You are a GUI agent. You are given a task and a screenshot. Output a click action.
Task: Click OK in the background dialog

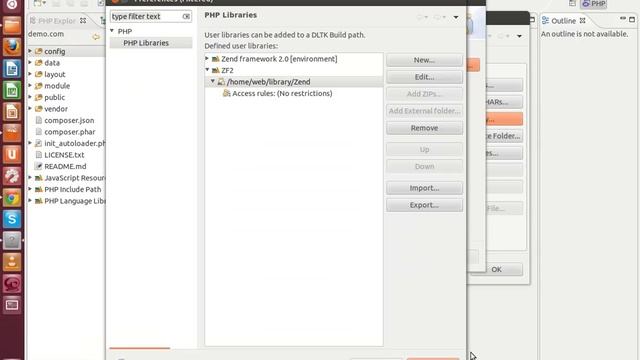point(496,269)
